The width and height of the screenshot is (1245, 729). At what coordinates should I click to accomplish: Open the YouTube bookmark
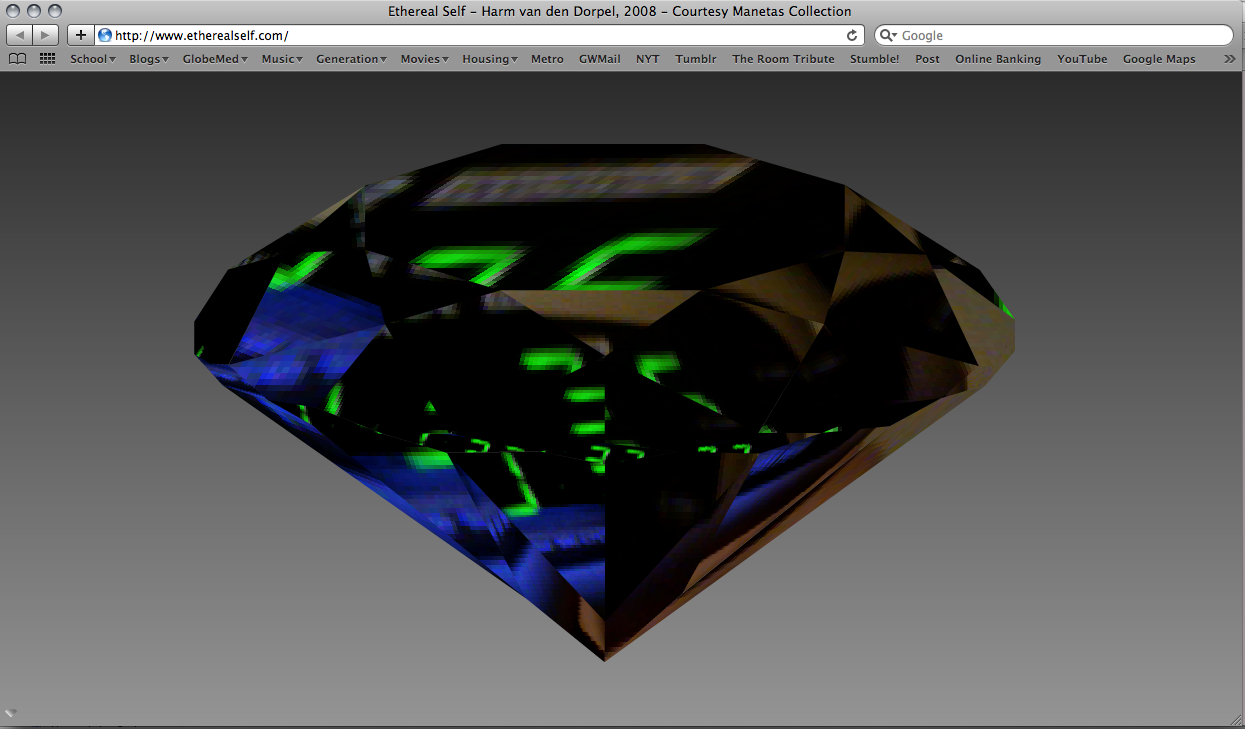coord(1082,59)
